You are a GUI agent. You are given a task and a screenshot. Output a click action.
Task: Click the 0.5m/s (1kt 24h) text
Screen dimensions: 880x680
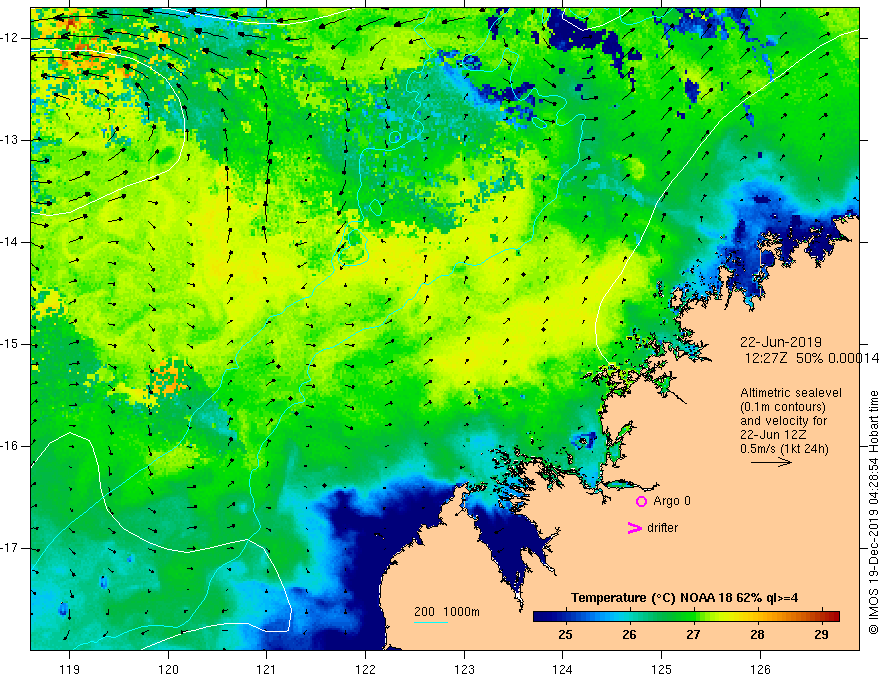pos(784,449)
